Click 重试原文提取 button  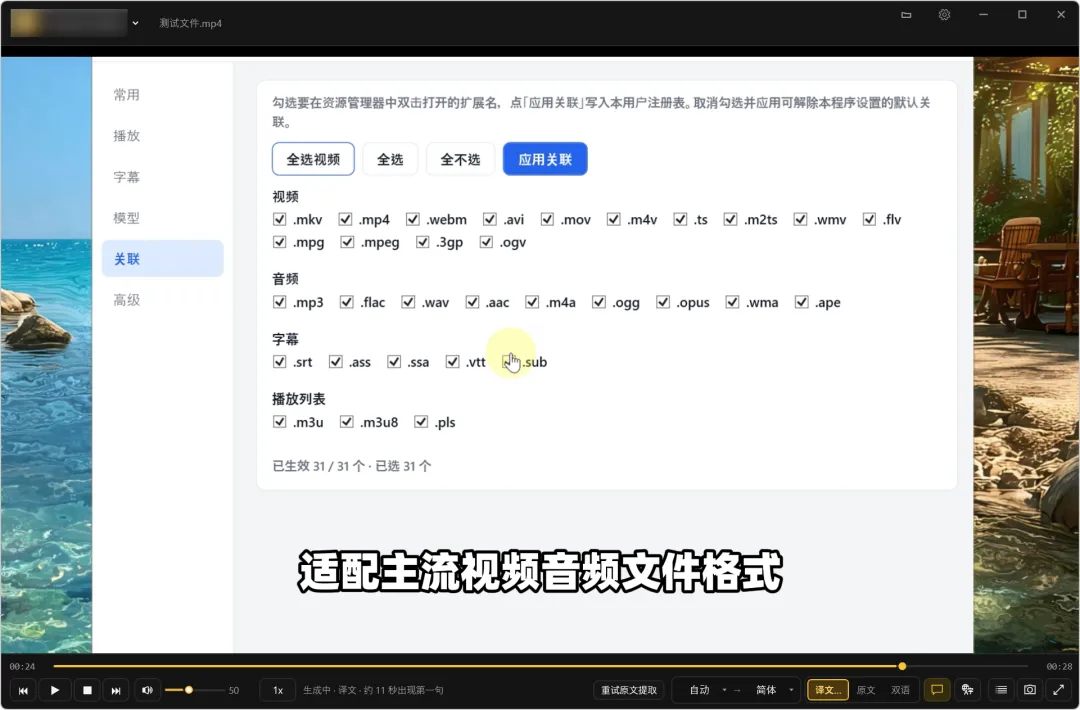[629, 690]
